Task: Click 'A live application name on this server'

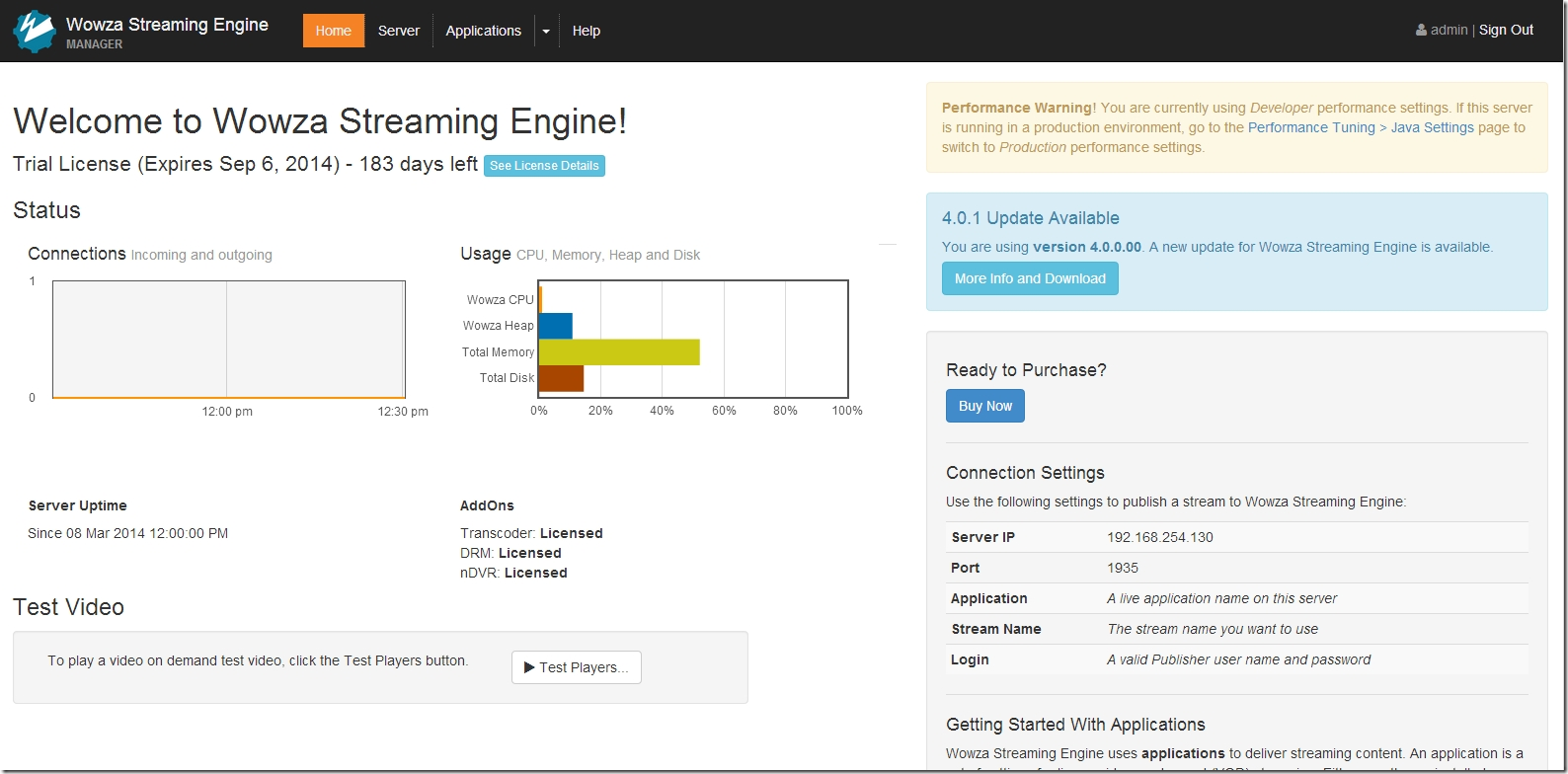Action: [1222, 598]
